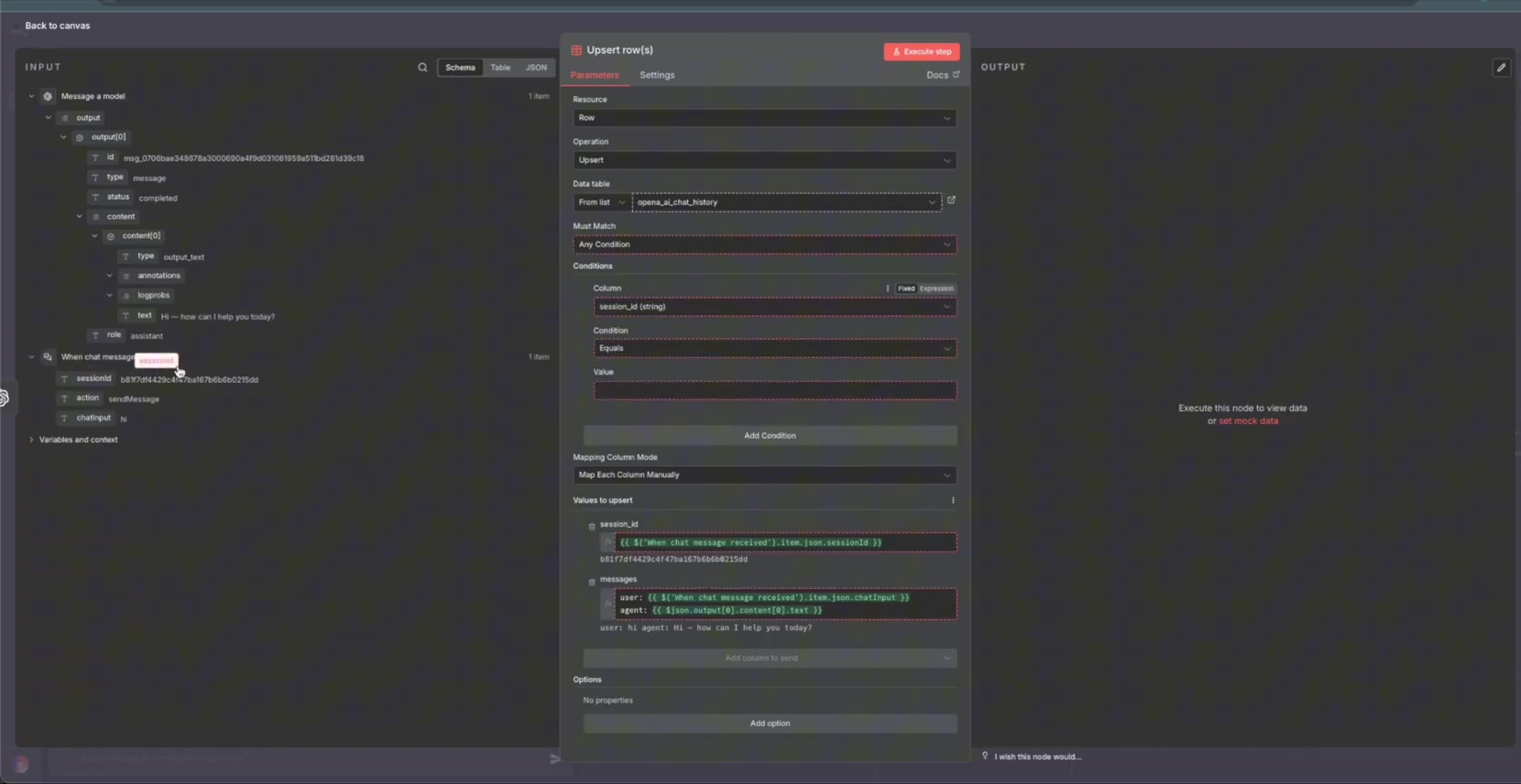Delete the messages upsert field trash icon

592,582
